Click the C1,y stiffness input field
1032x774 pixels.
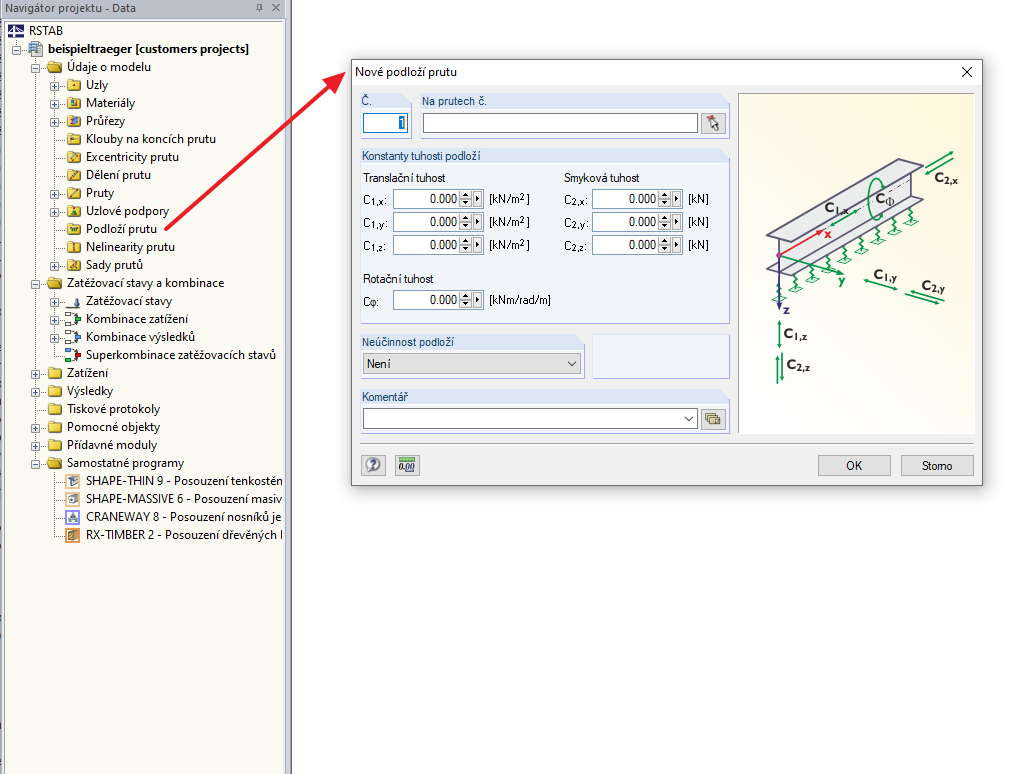pos(426,222)
